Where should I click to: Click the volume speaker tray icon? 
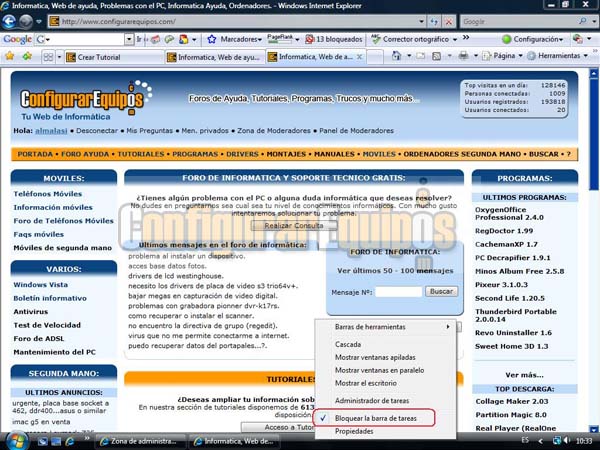[x=567, y=441]
